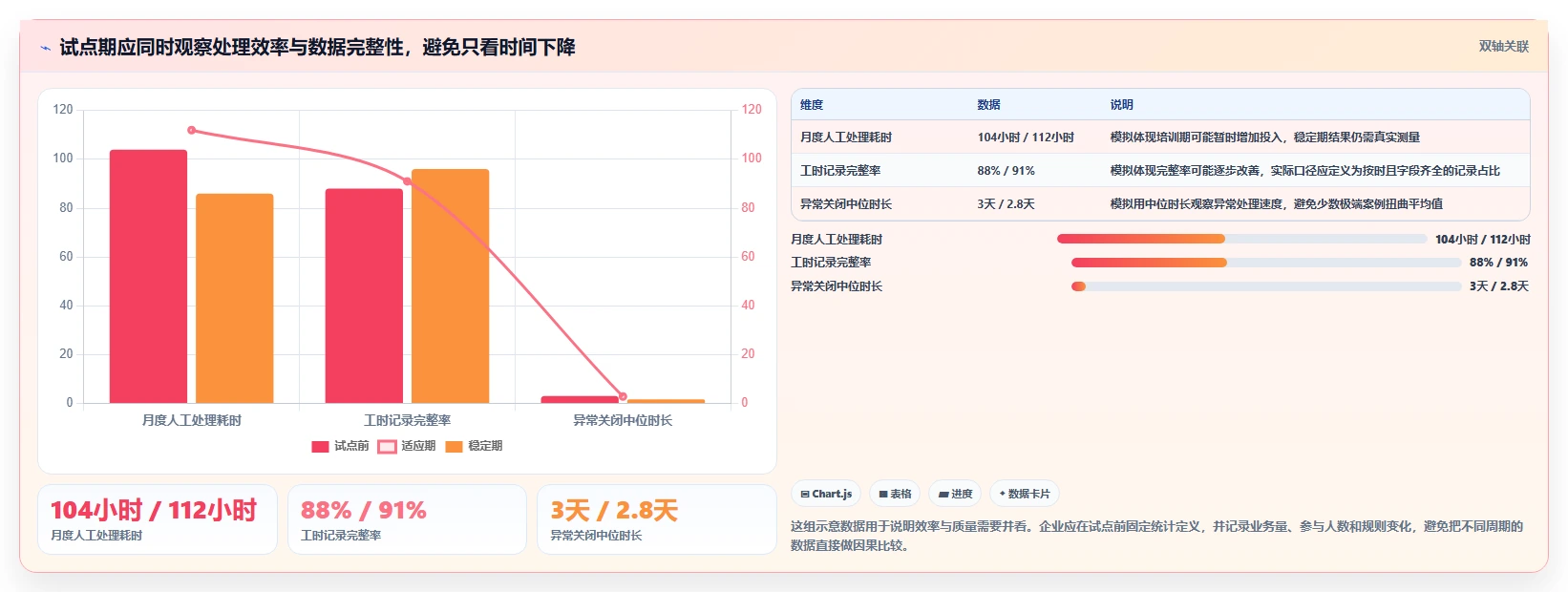Screen dimensions: 1568x592
Task: Click the progress row label 月度人工处理耗时
Action: click(837, 240)
